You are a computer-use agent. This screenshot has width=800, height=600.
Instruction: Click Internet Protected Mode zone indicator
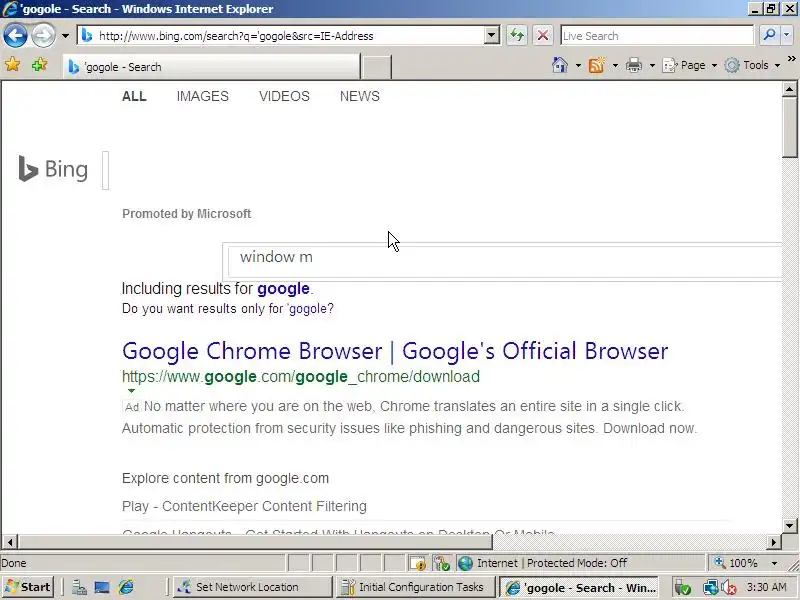[x=542, y=563]
